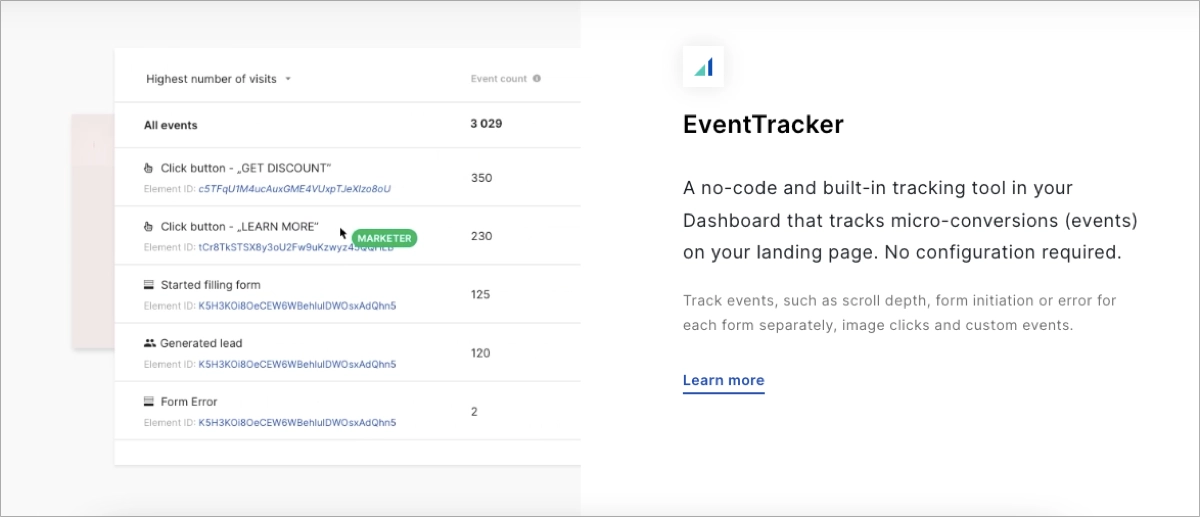Click the Generated lead element ID
The height and width of the screenshot is (517, 1200).
coord(297,364)
